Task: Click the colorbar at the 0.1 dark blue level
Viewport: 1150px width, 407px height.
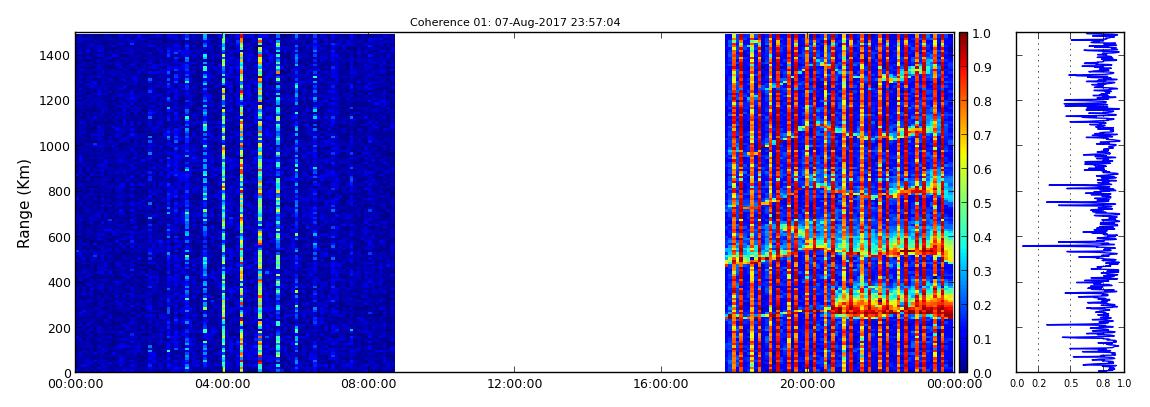Action: 963,339
